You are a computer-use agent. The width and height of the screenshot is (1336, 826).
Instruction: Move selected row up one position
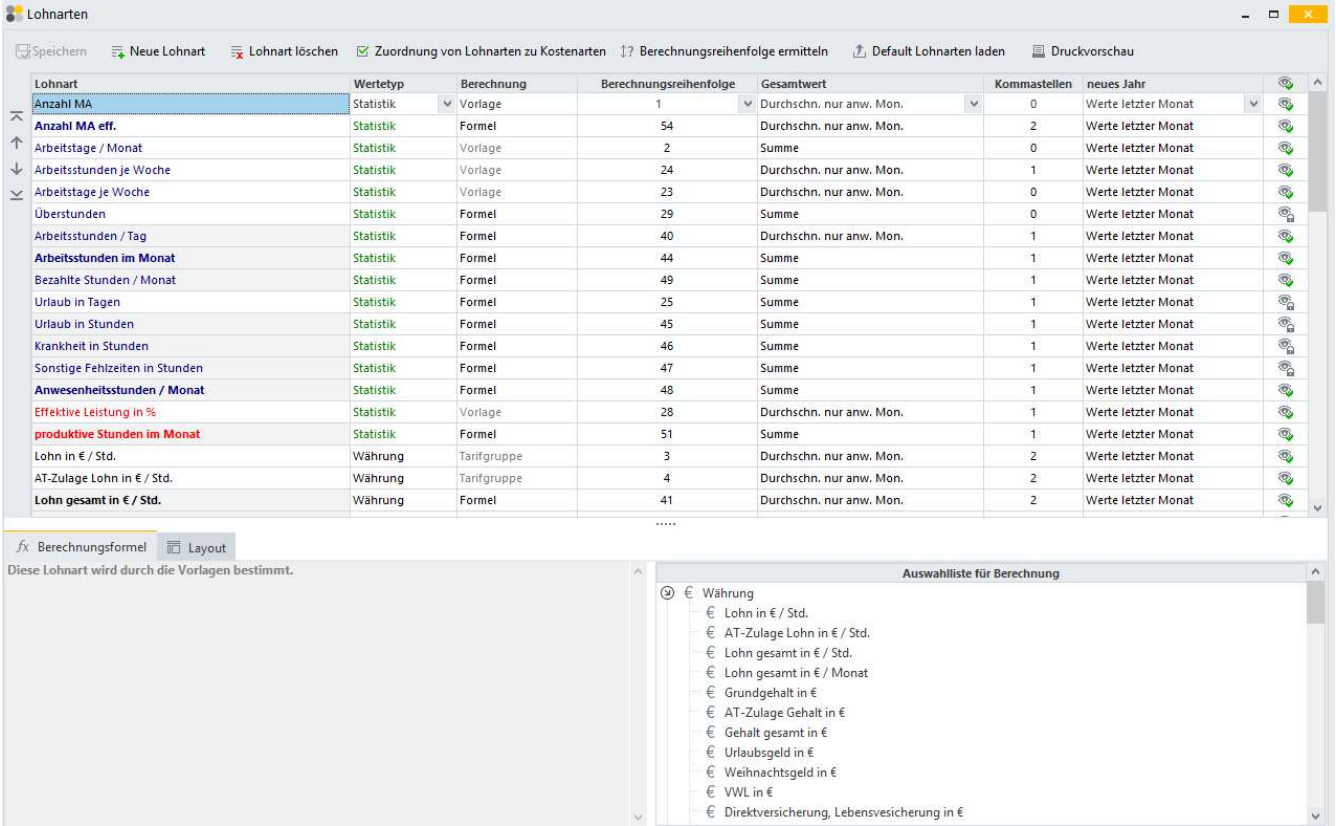tap(16, 143)
